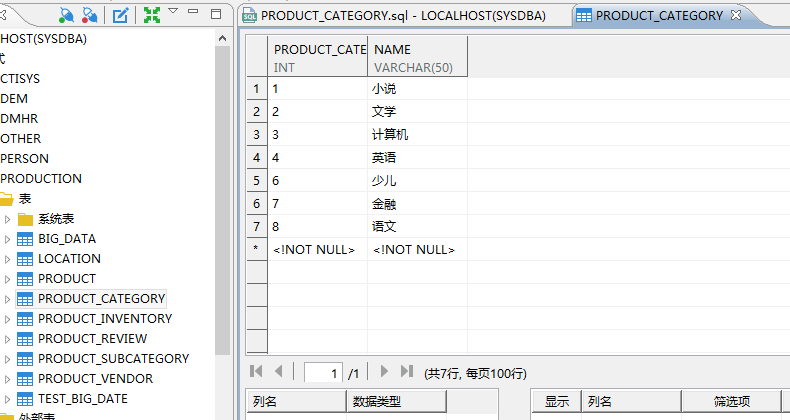Image resolution: width=790 pixels, height=420 pixels.
Task: Select the 系统表 folder label
Action: (56, 219)
